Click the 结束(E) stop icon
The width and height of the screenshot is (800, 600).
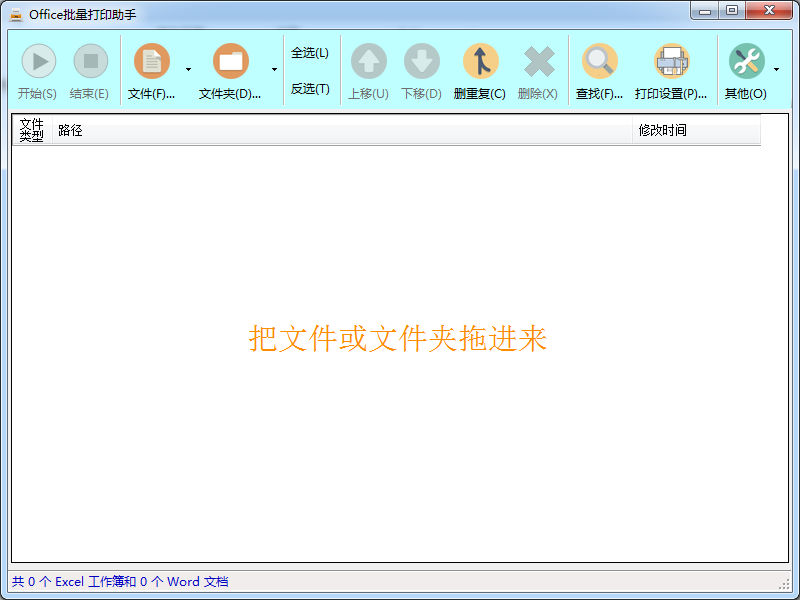89,60
